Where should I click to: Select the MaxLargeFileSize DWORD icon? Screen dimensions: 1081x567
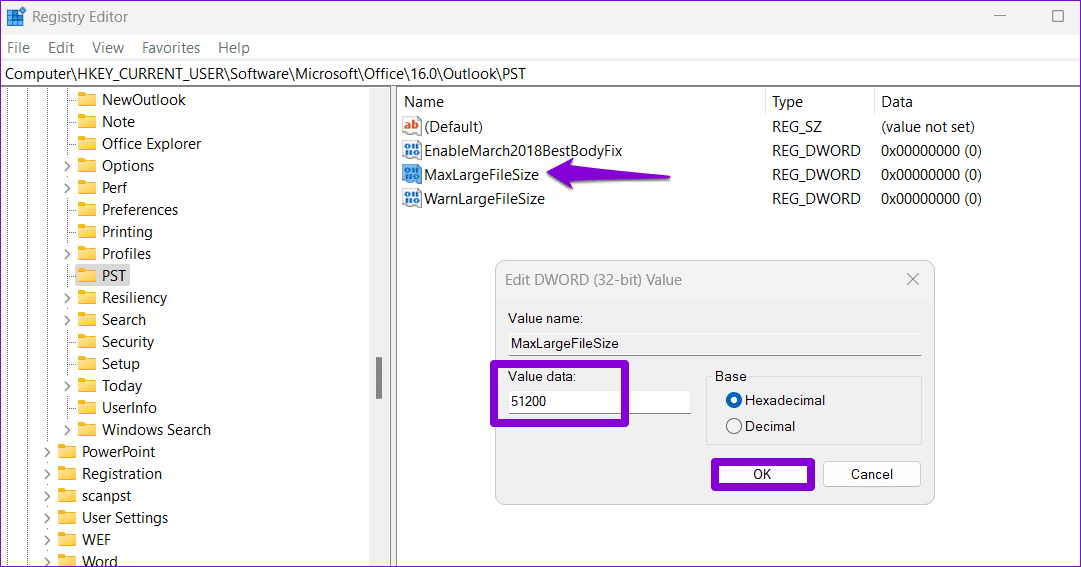[412, 174]
